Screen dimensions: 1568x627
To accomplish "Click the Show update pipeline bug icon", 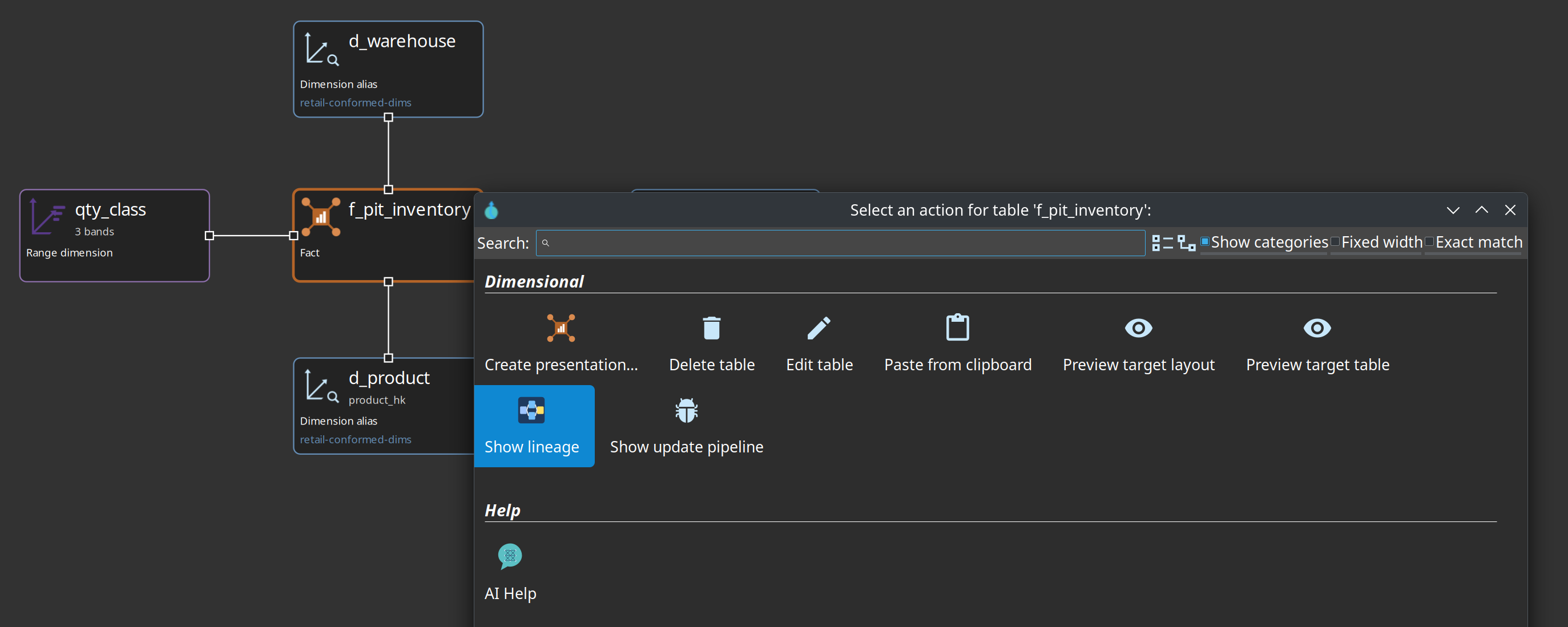I will 686,411.
